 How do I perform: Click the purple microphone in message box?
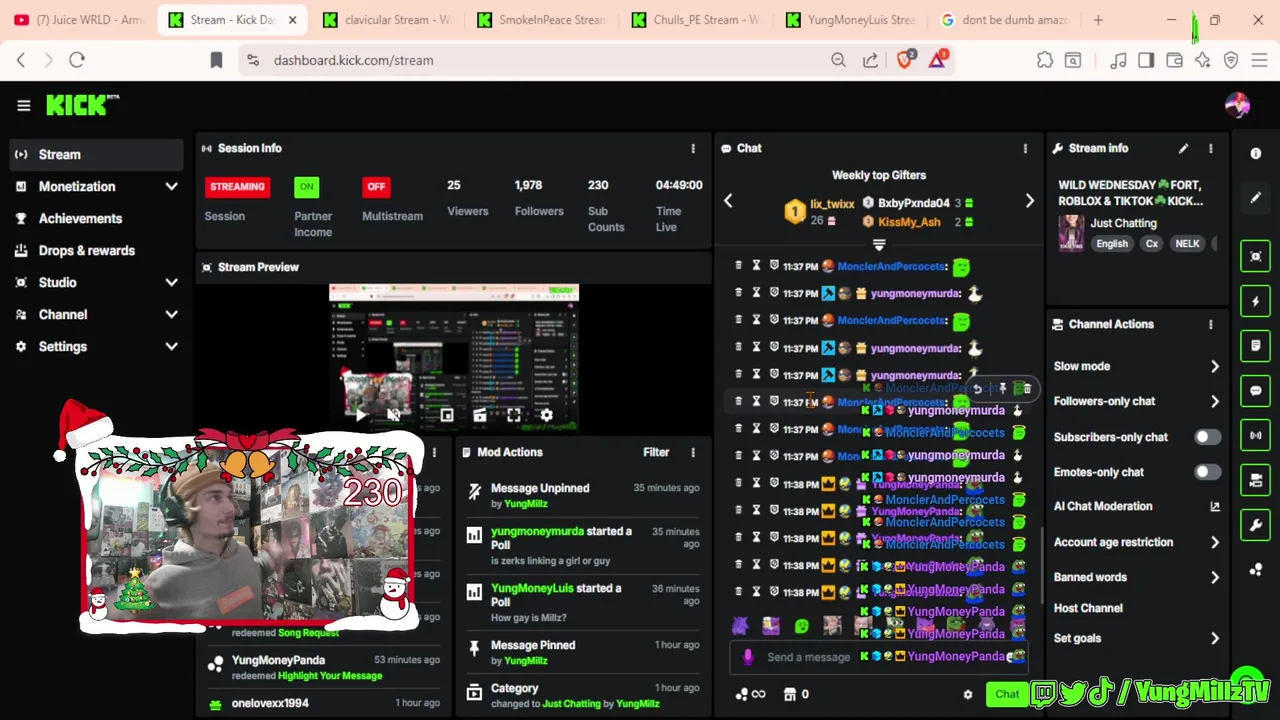(x=748, y=657)
